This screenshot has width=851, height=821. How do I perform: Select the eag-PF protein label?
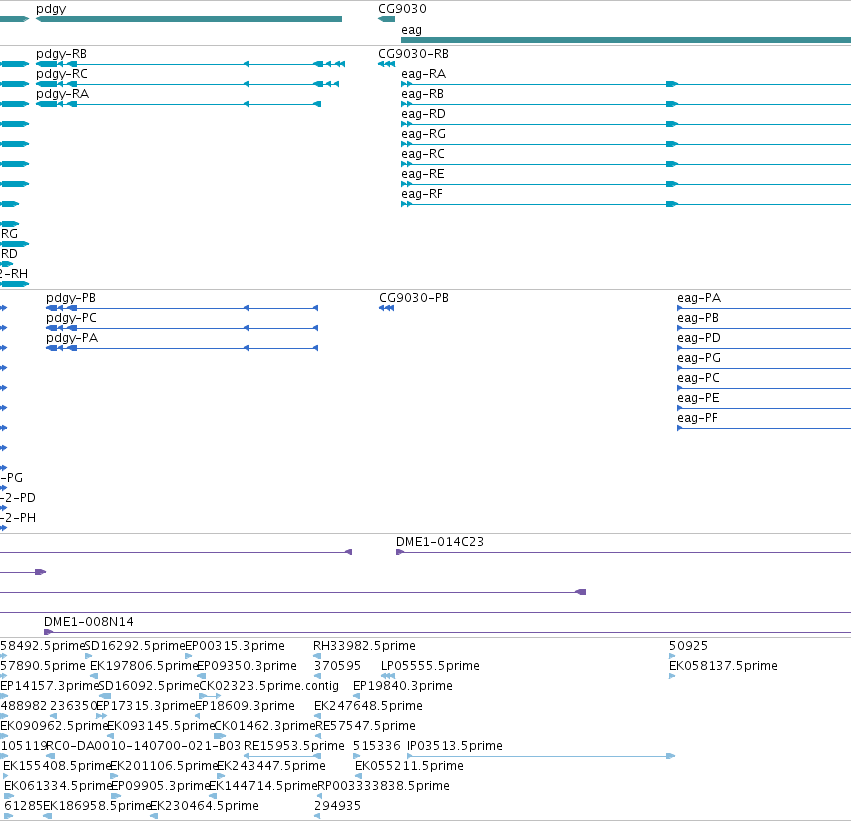click(697, 418)
